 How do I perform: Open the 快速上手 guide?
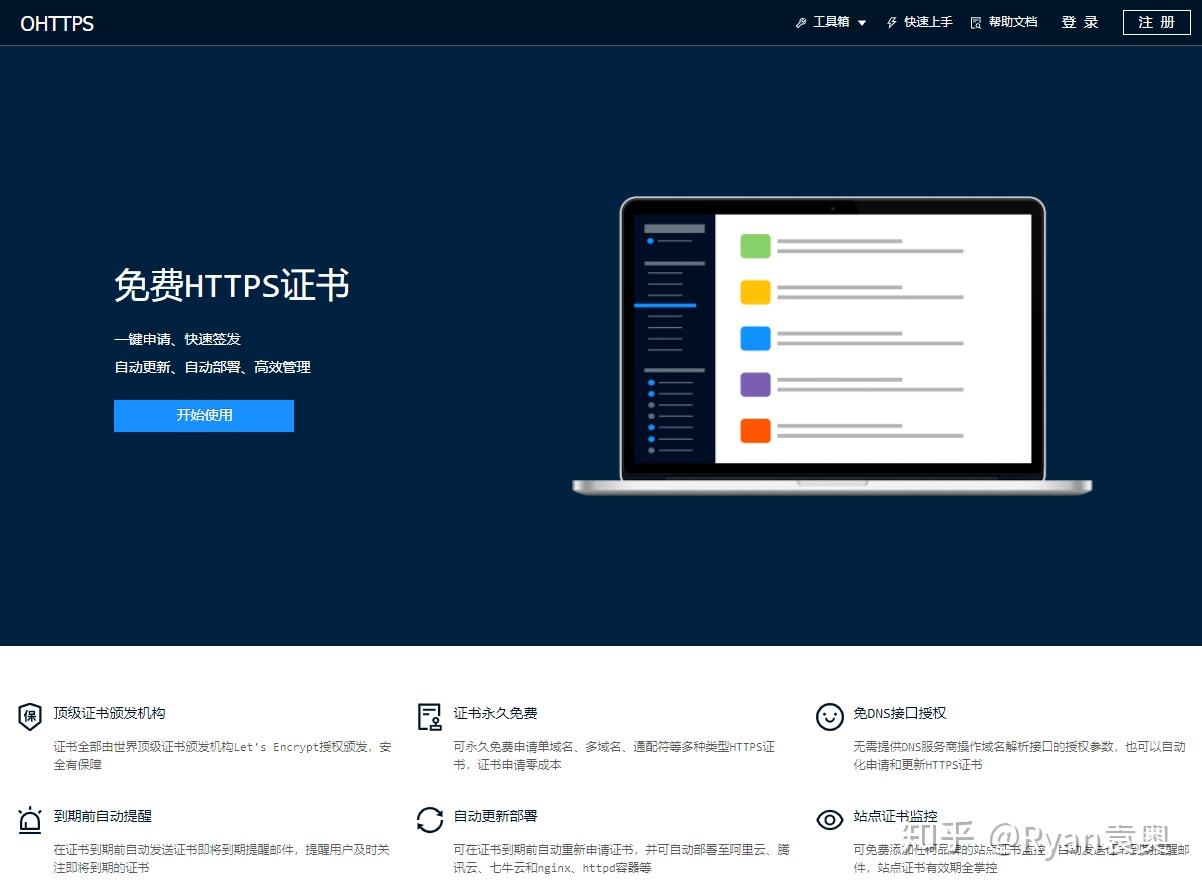point(928,22)
